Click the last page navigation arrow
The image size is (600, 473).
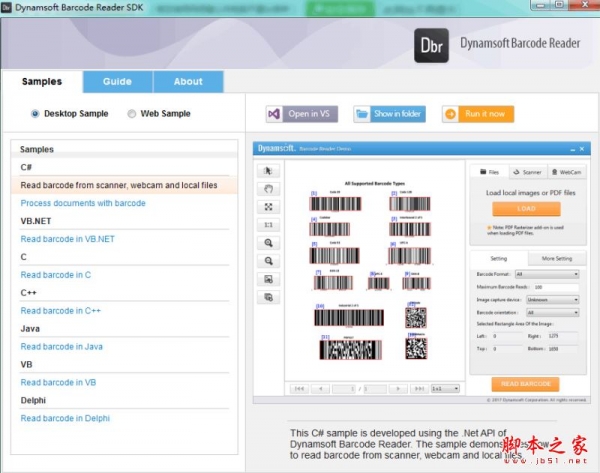click(419, 388)
